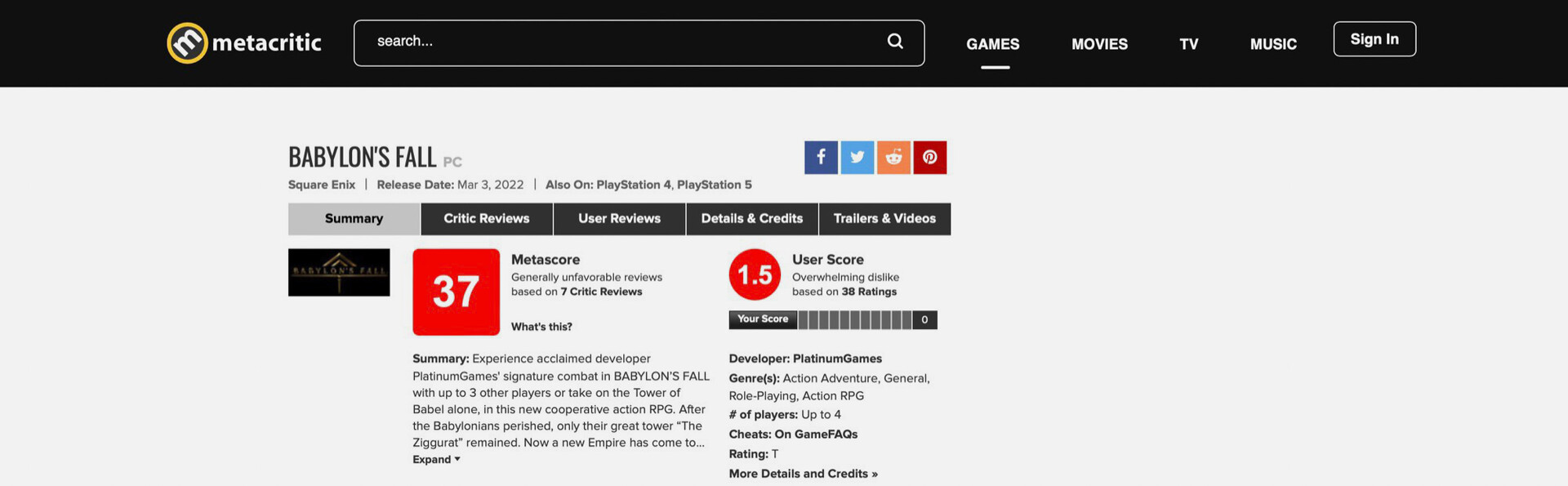1568x486 pixels.
Task: Click the Rating: T text
Action: pos(754,454)
